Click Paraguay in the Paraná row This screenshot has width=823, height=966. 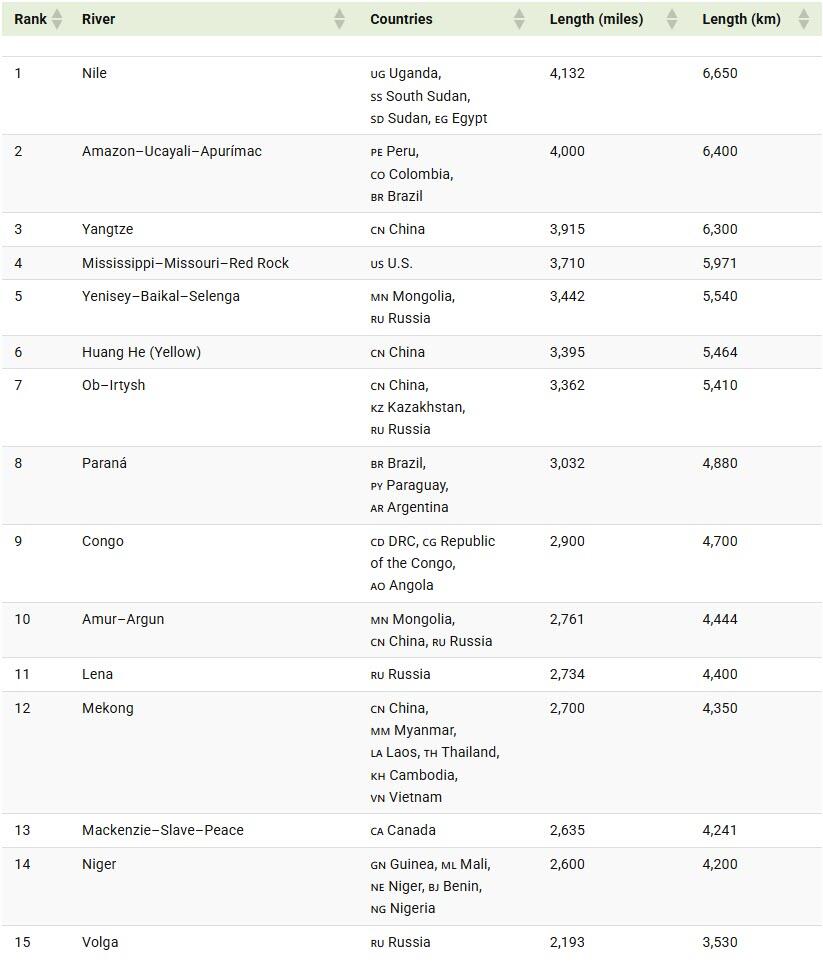click(417, 485)
